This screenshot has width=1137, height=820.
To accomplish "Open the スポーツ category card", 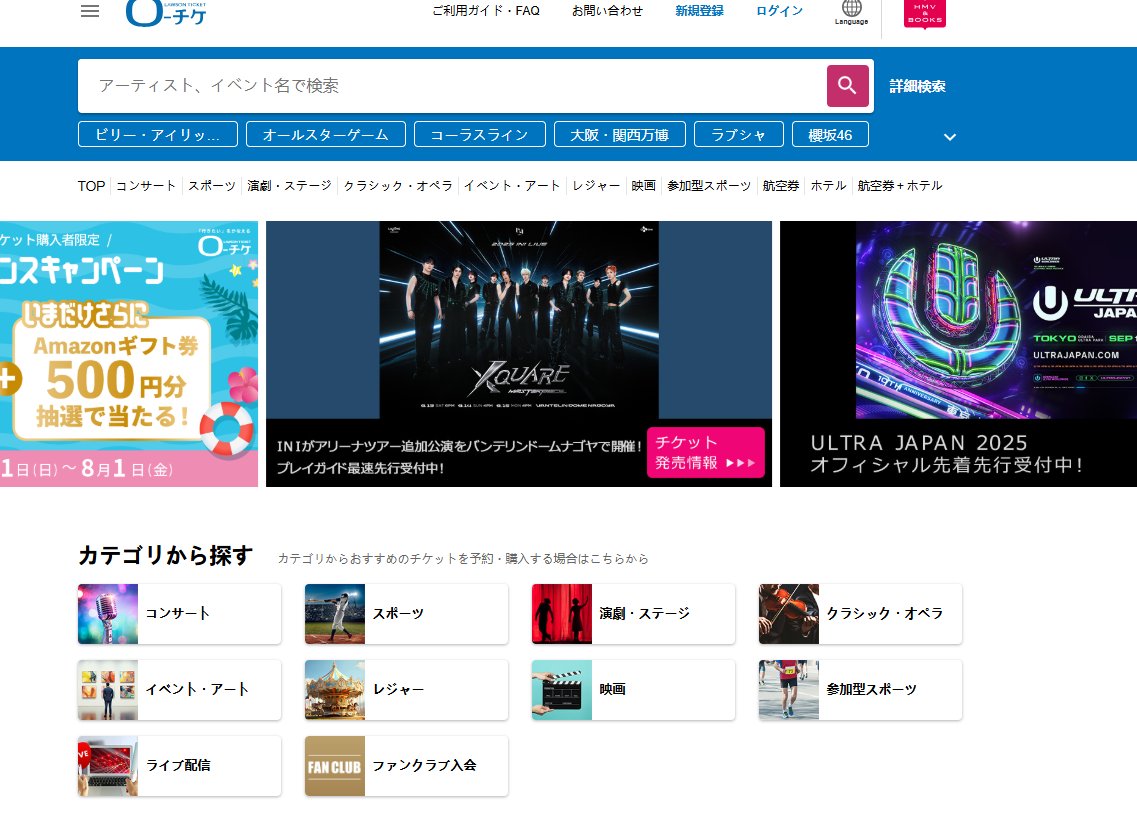I will pos(407,614).
